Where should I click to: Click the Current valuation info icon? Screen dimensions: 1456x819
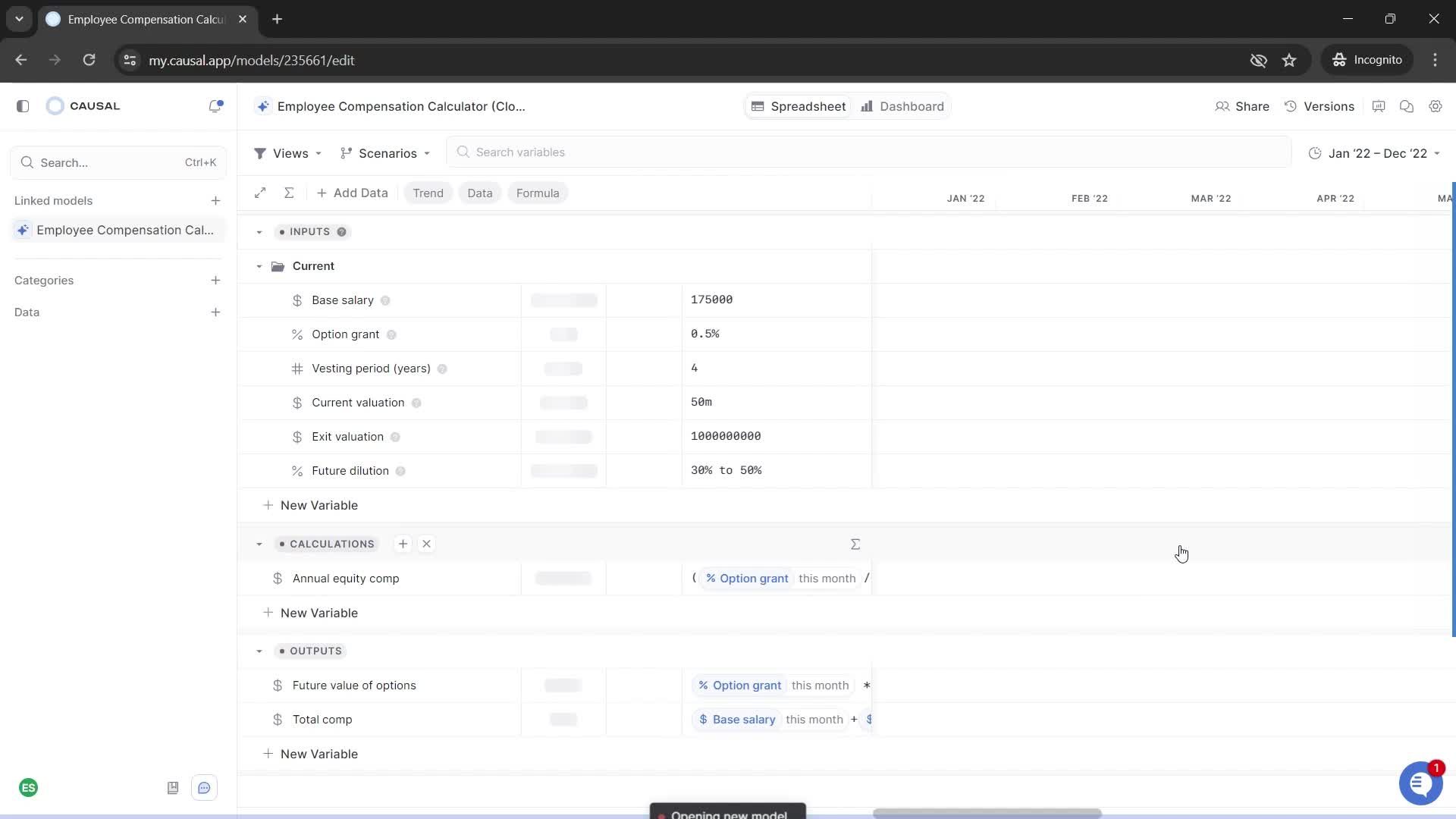tap(416, 403)
